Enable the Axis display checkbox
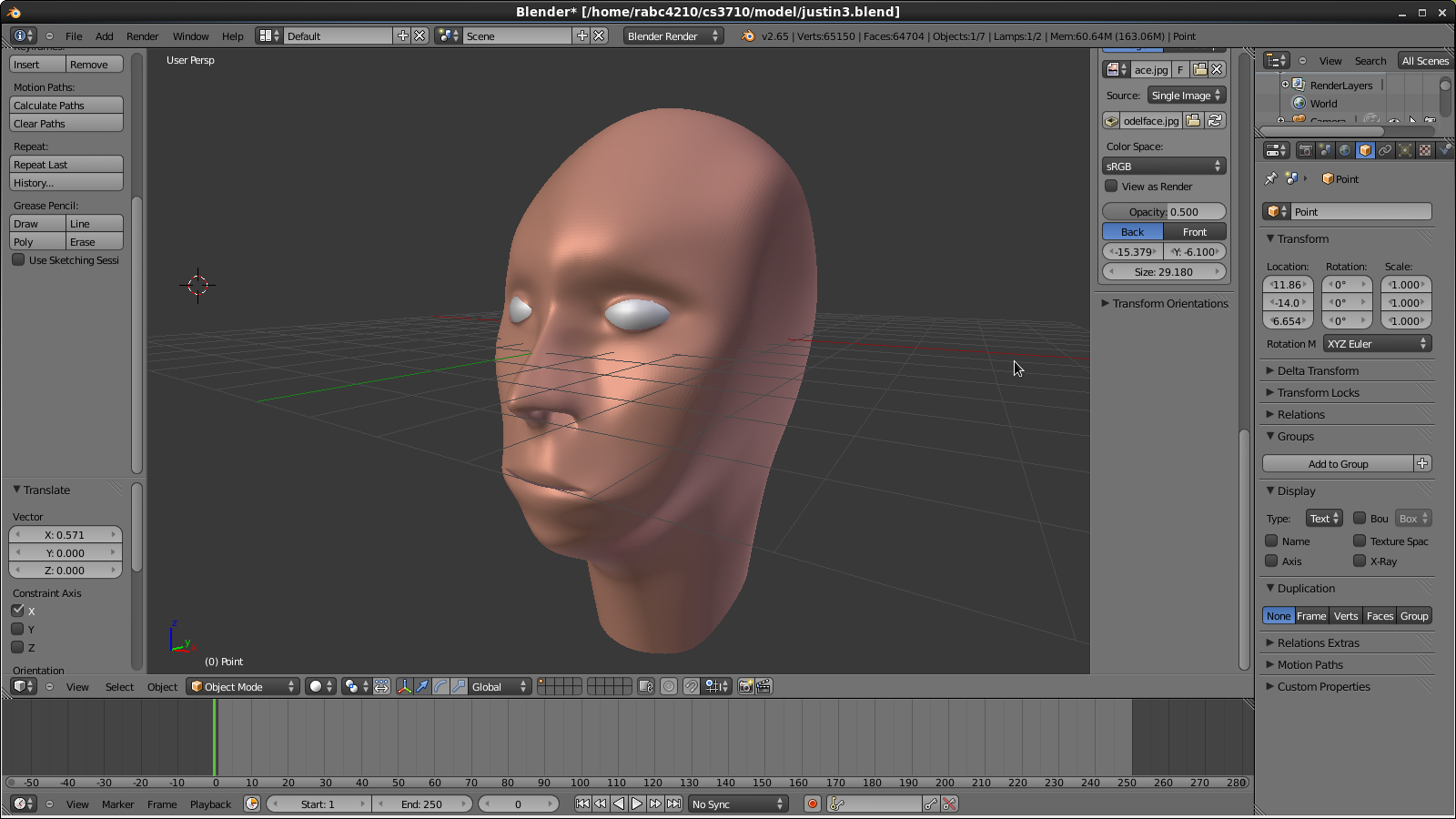 1272,561
